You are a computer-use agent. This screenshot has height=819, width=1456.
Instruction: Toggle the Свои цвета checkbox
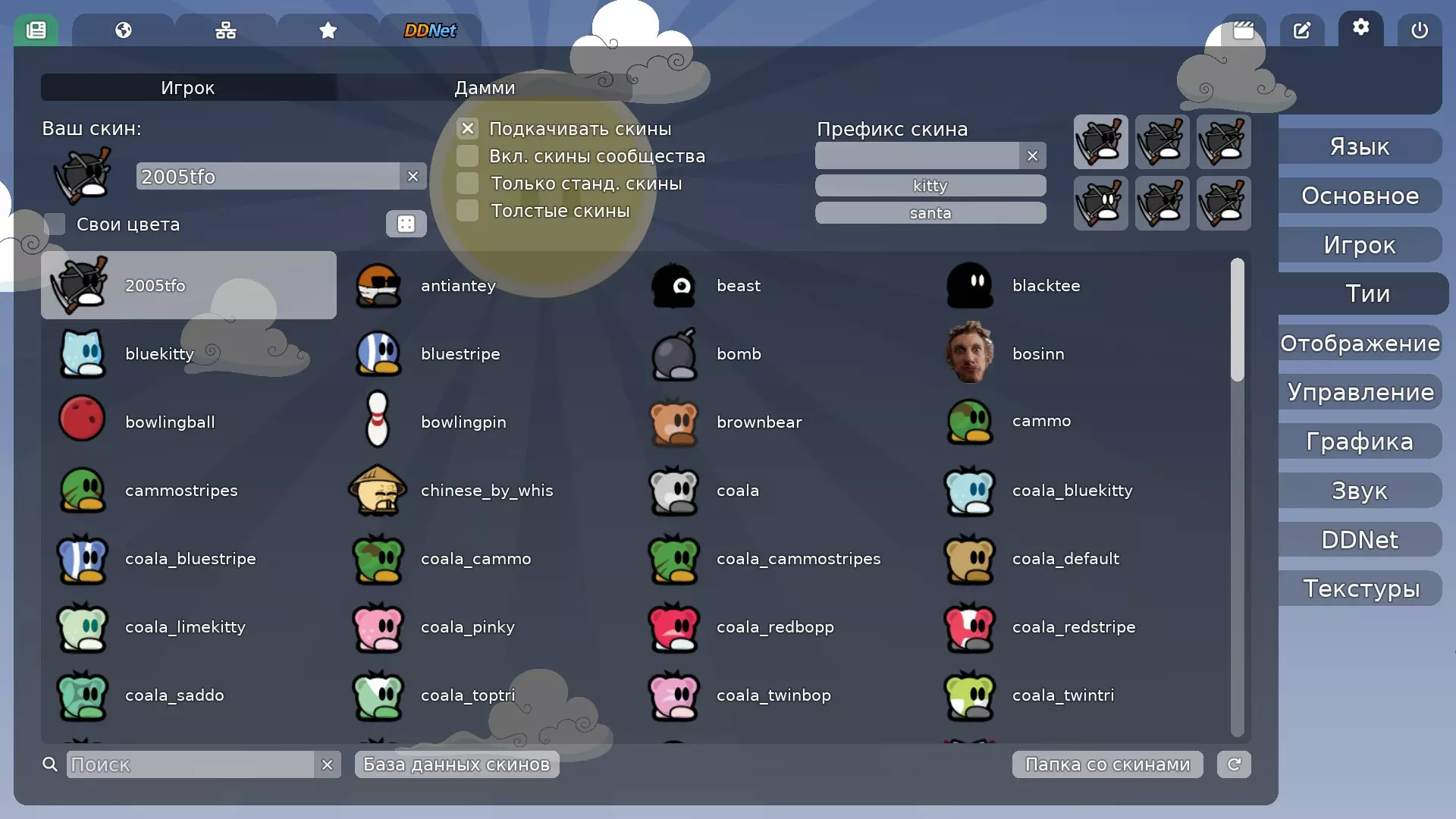(55, 224)
